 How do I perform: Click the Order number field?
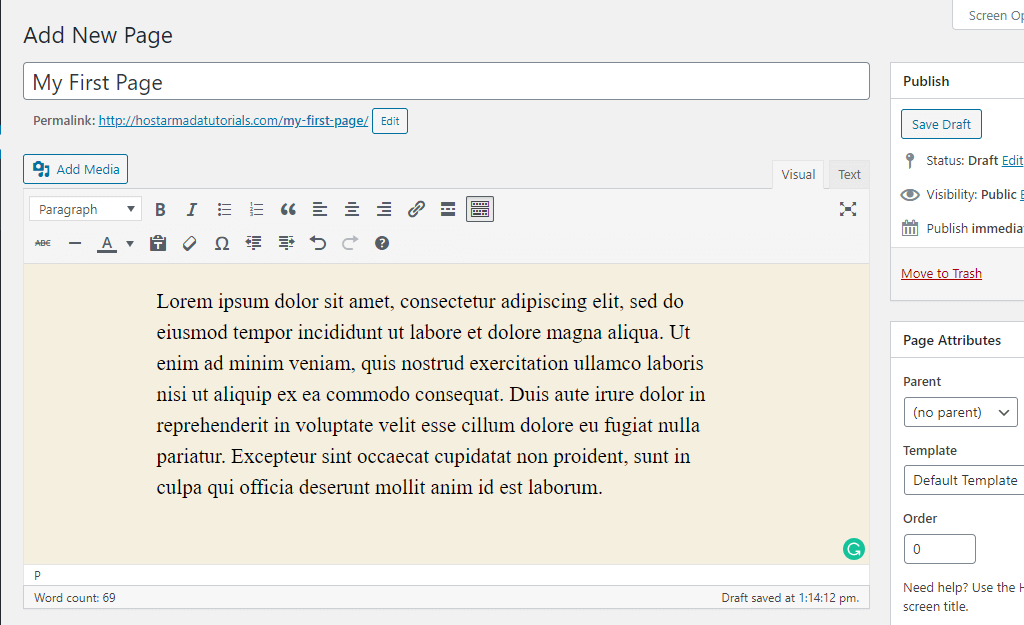pos(940,549)
